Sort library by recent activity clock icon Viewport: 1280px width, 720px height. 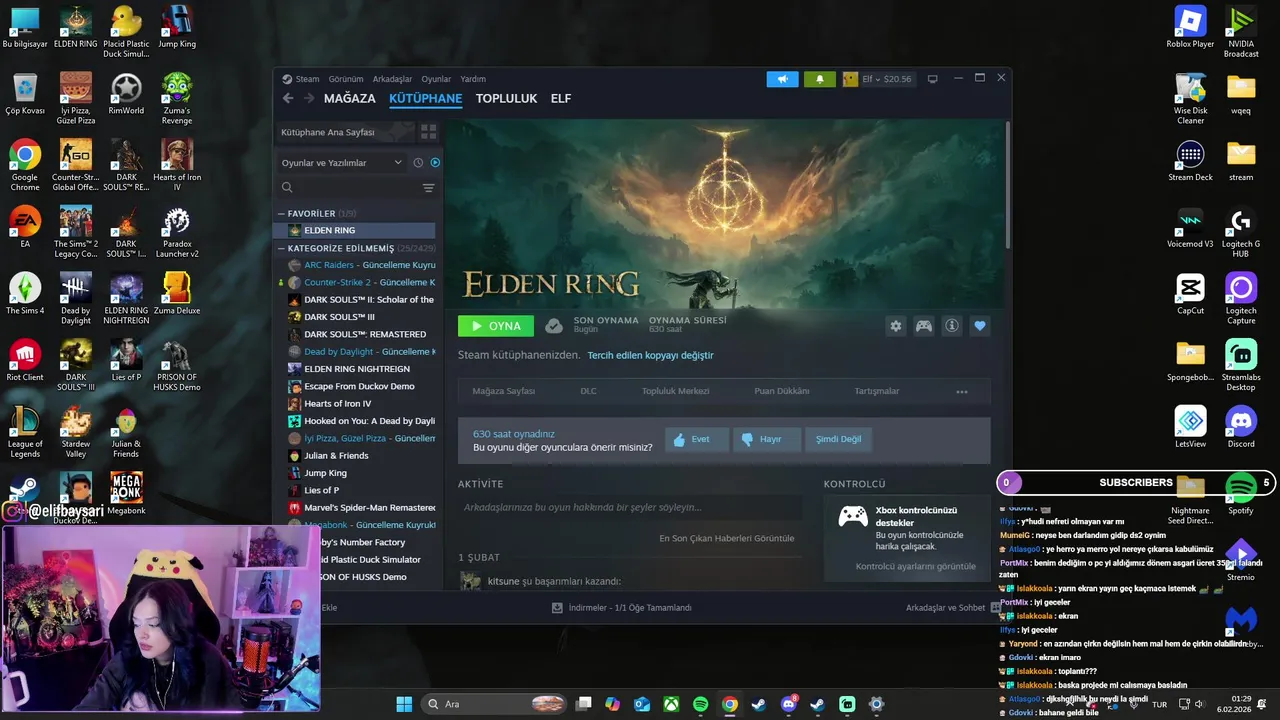pyautogui.click(x=418, y=163)
